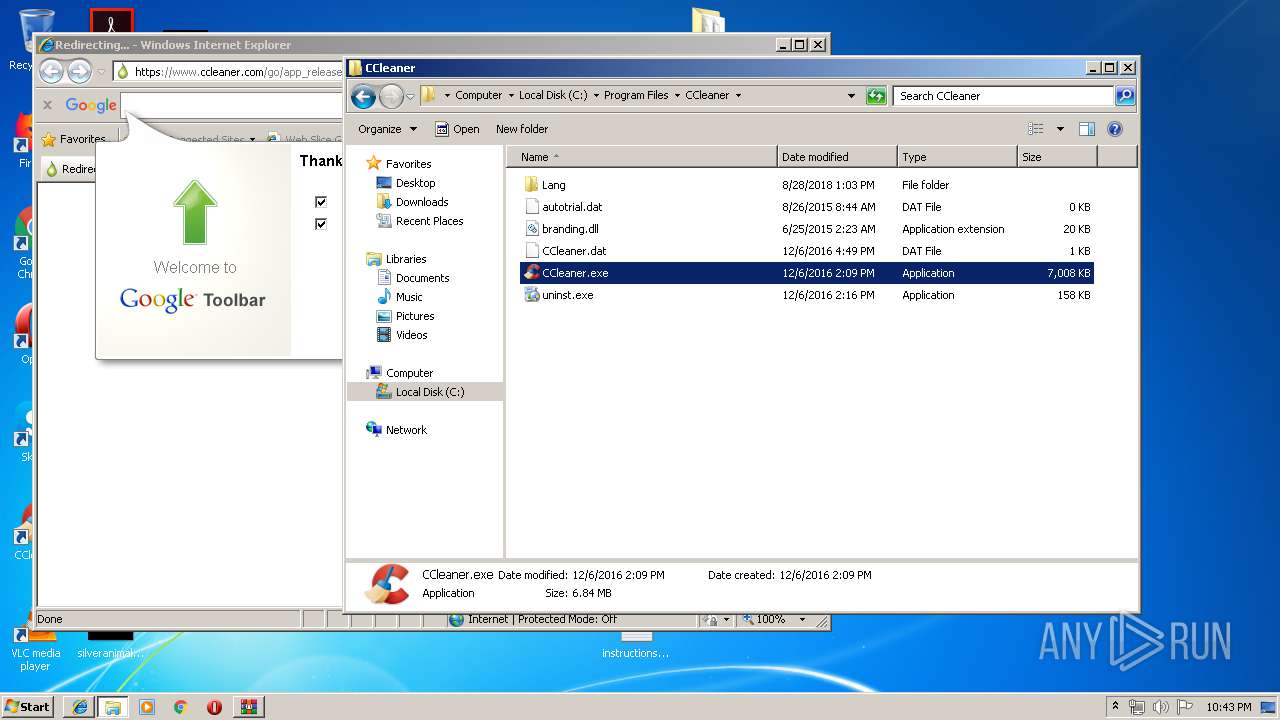Open Google Chrome from the taskbar

coord(180,707)
